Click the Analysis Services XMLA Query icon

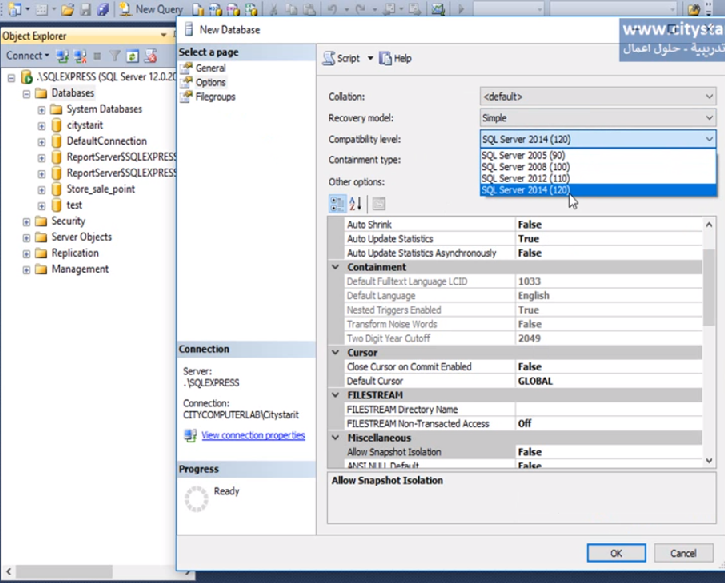[251, 9]
